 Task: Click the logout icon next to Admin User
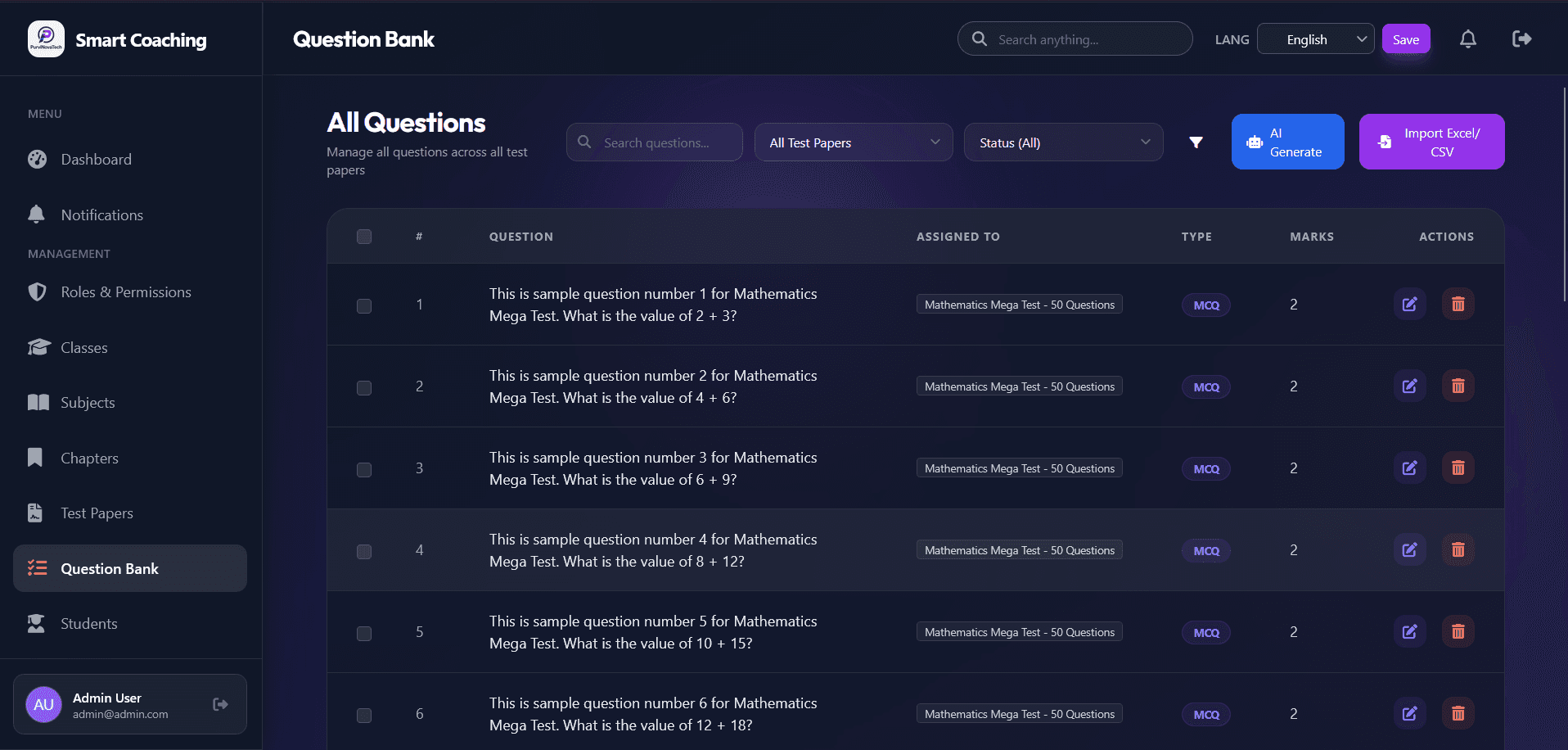(219, 704)
